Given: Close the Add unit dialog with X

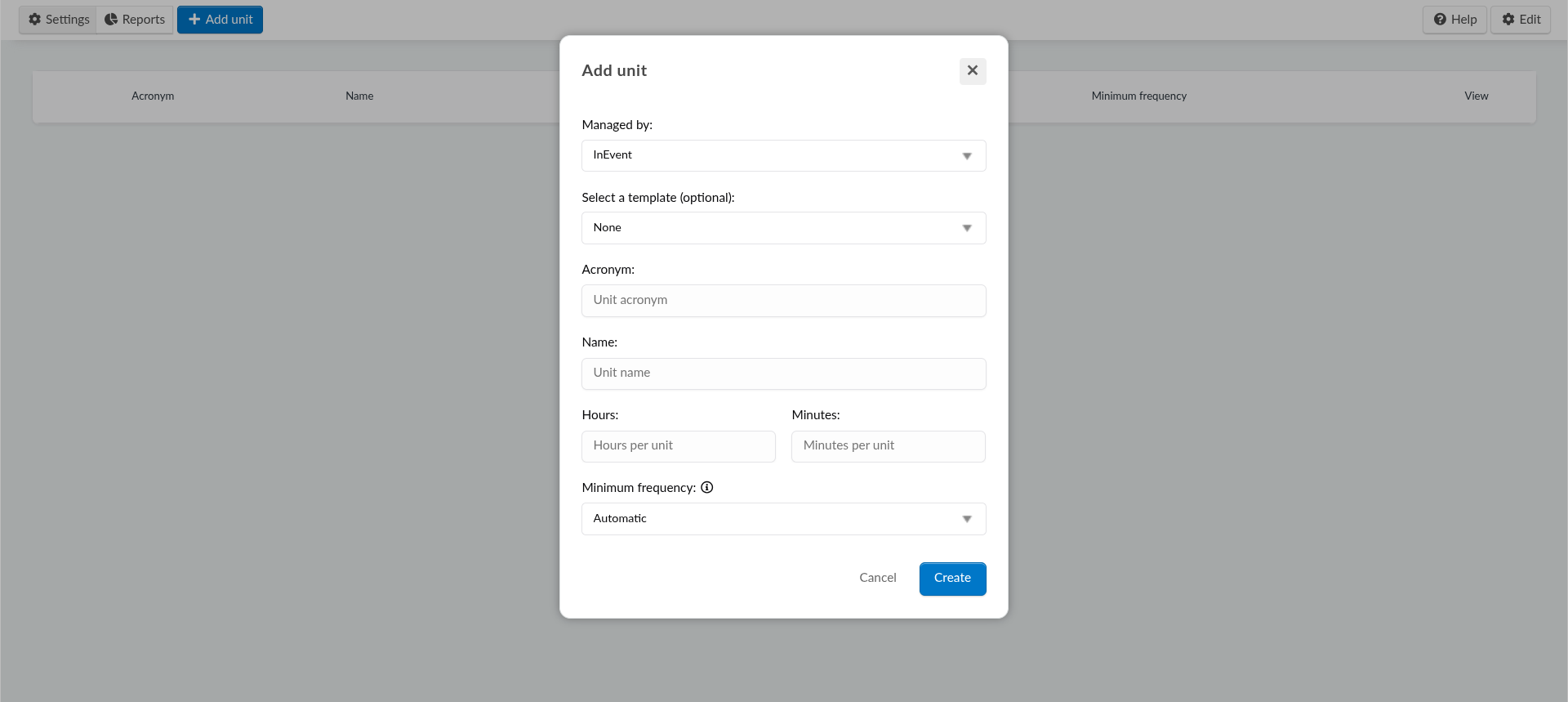Looking at the screenshot, I should (x=972, y=71).
